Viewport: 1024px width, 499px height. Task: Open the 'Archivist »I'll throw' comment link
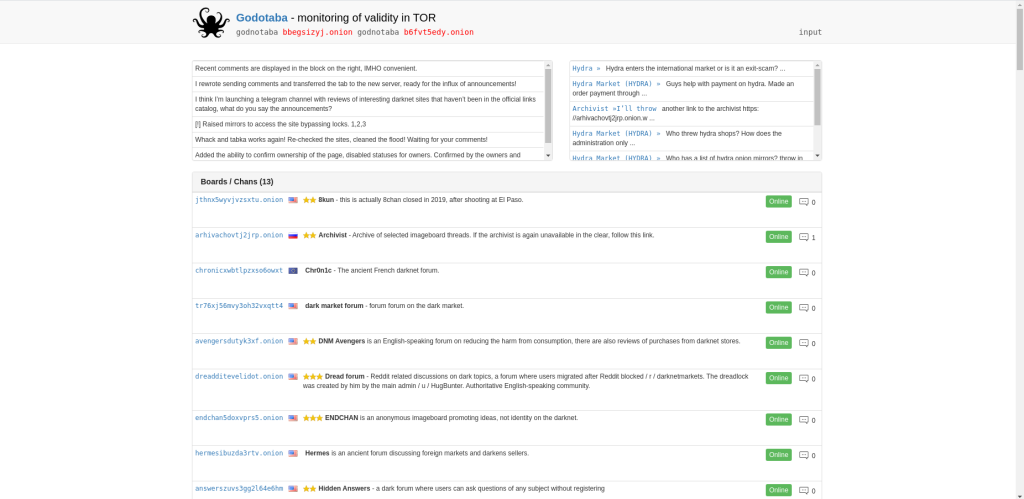tap(615, 108)
